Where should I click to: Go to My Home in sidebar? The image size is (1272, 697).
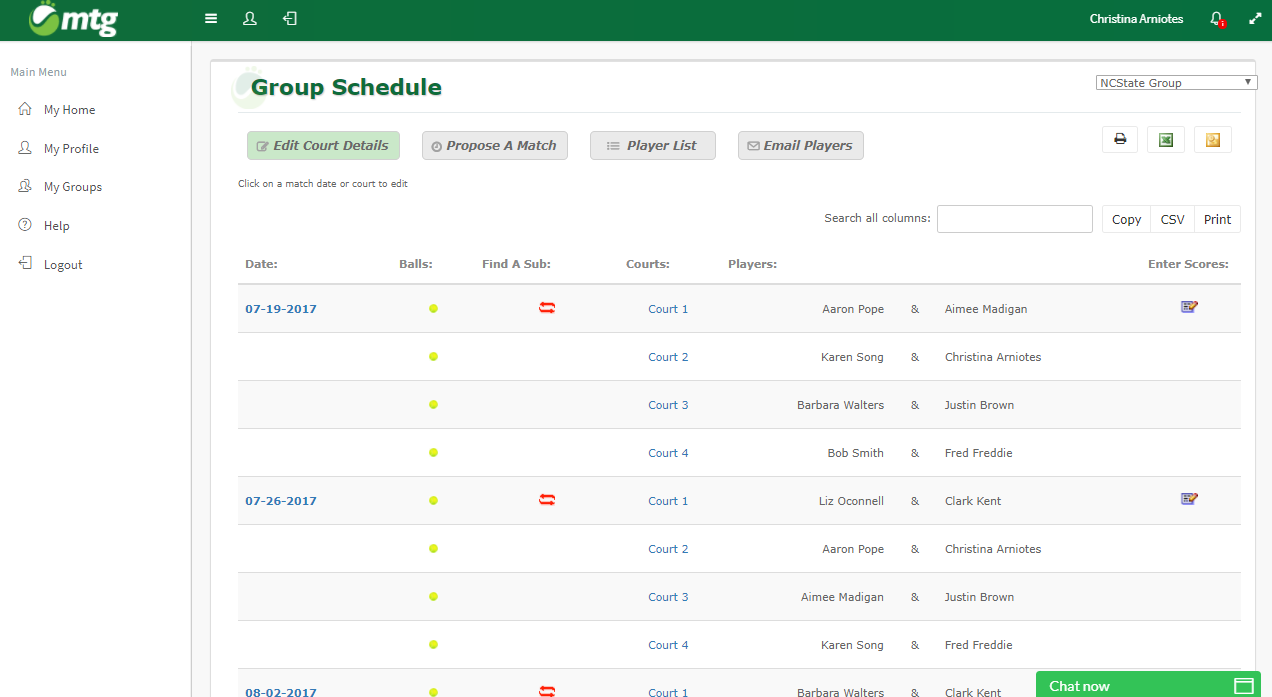[x=69, y=110]
